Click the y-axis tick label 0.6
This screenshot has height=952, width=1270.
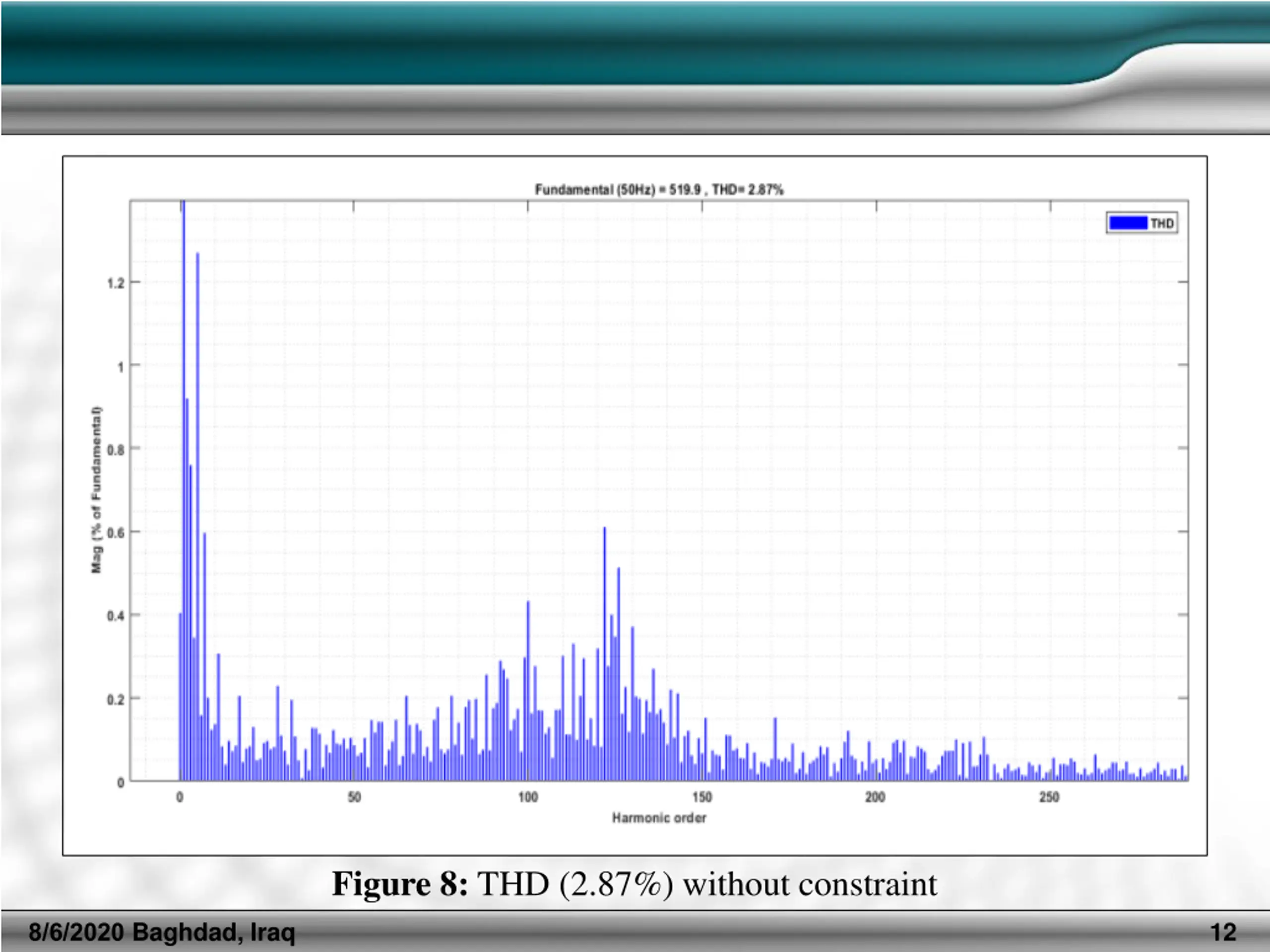[116, 533]
